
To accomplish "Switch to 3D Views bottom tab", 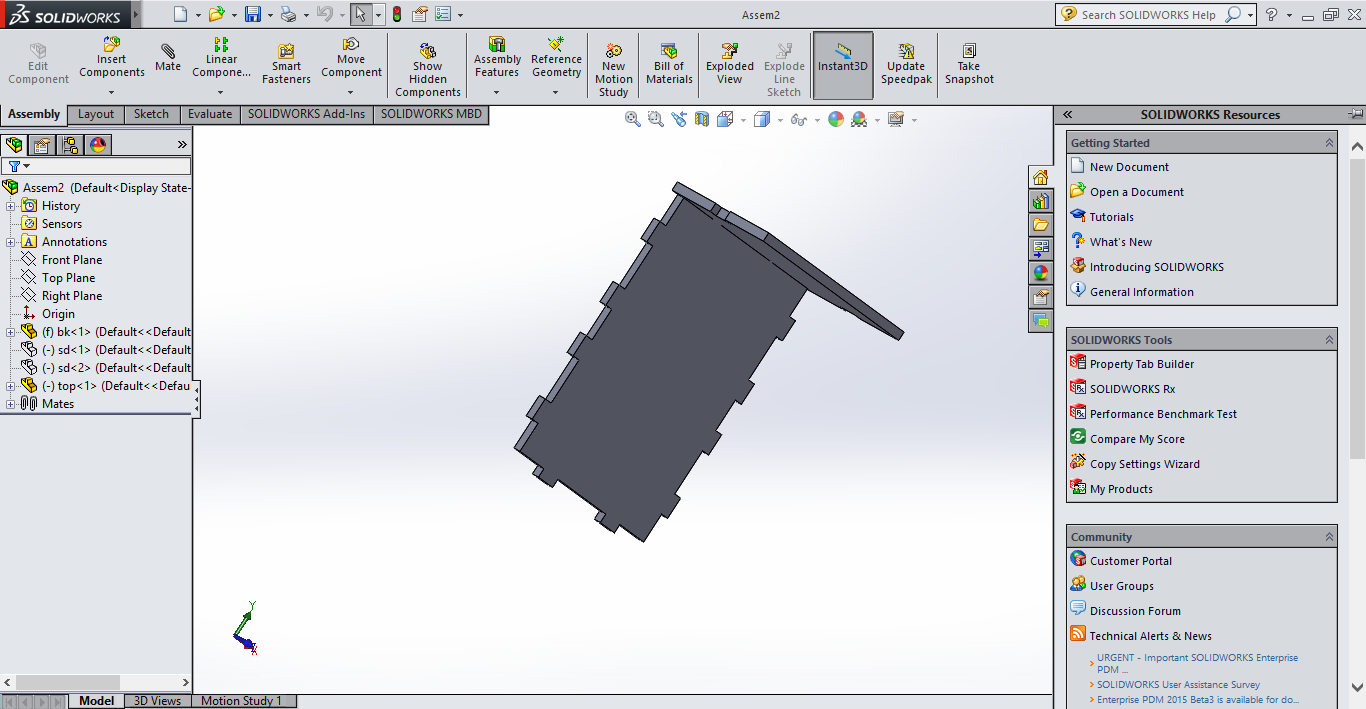I will (x=158, y=701).
